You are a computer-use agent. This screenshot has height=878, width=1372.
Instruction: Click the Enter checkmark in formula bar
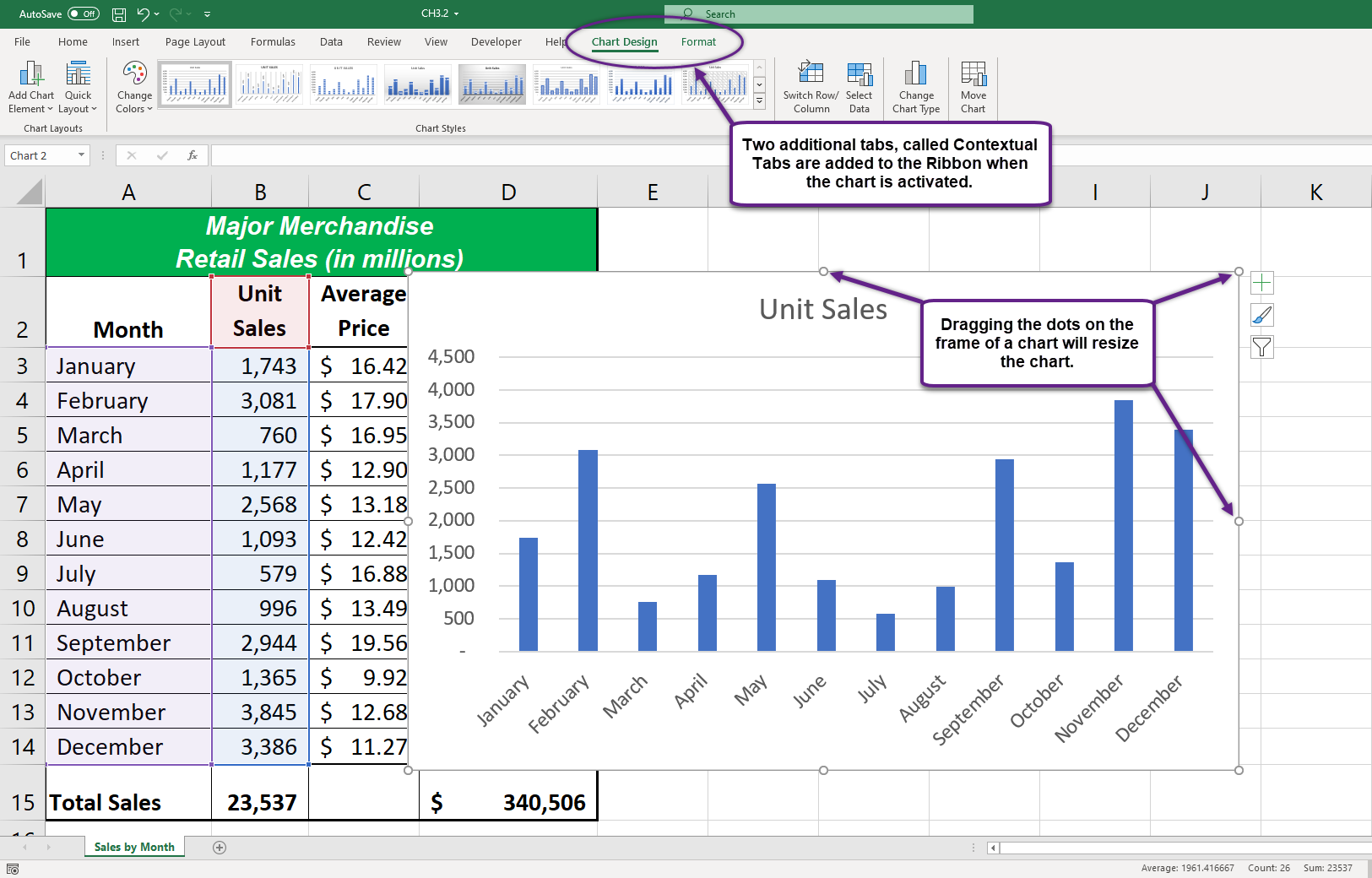(162, 155)
